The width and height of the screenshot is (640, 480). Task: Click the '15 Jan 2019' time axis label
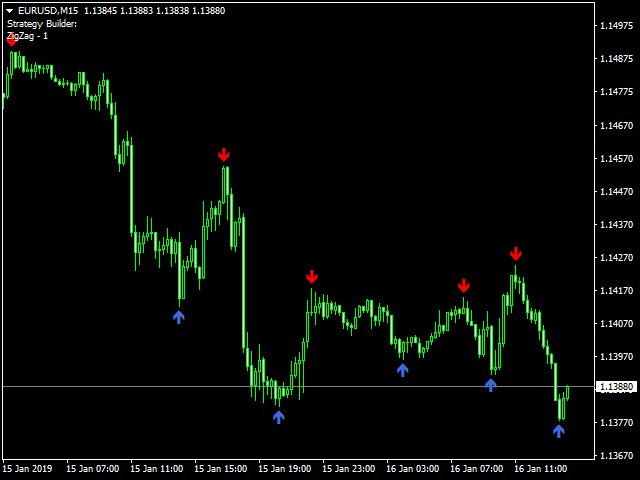[x=27, y=469]
